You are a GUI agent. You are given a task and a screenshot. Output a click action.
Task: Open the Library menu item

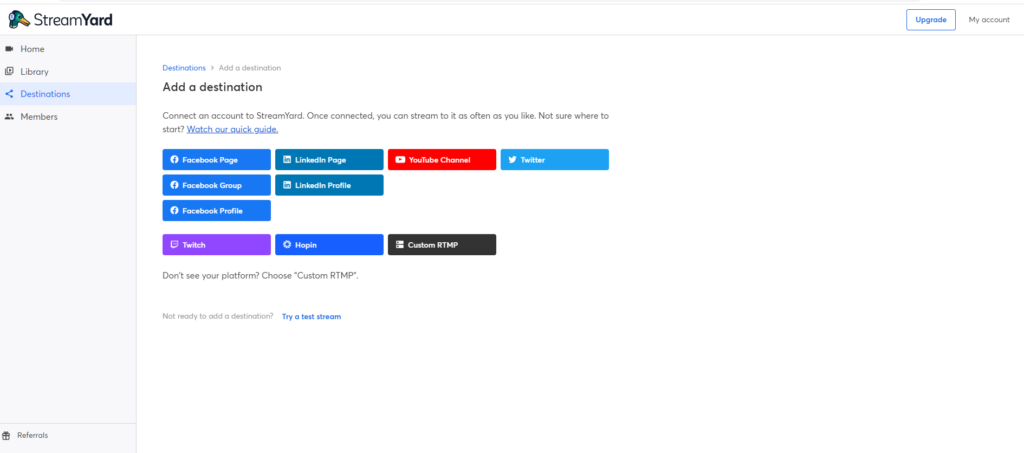tap(68, 71)
